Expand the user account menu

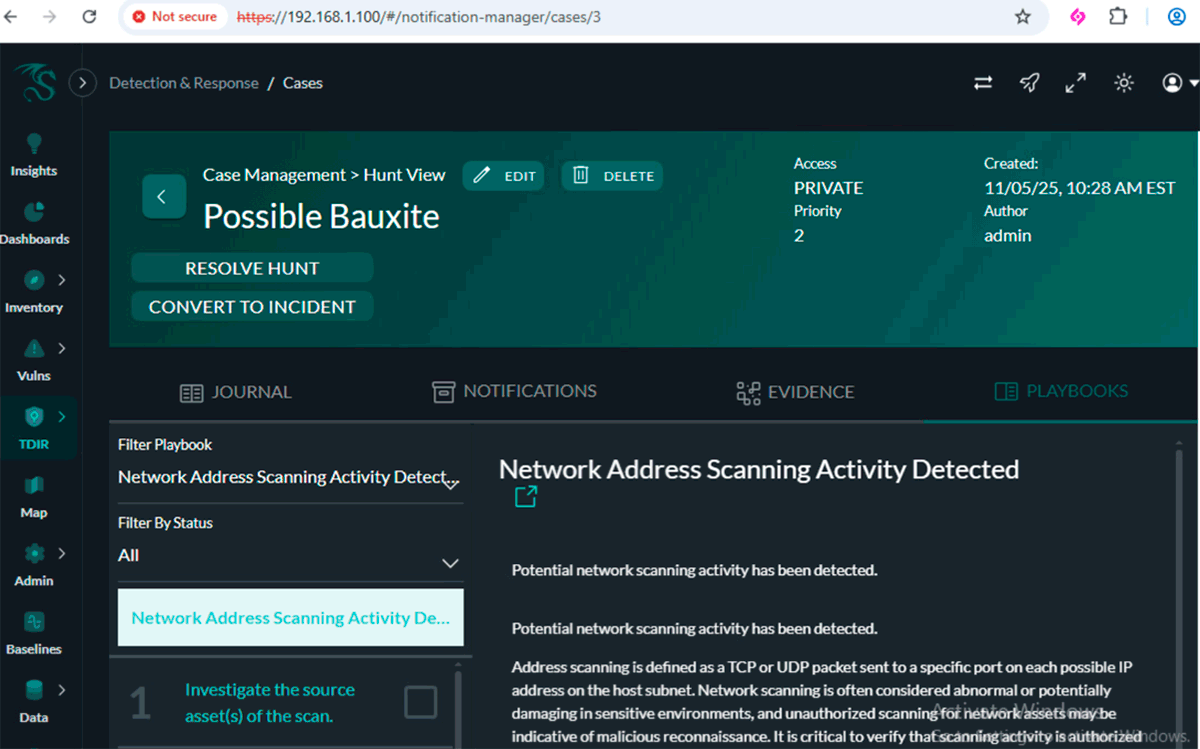tap(1180, 83)
